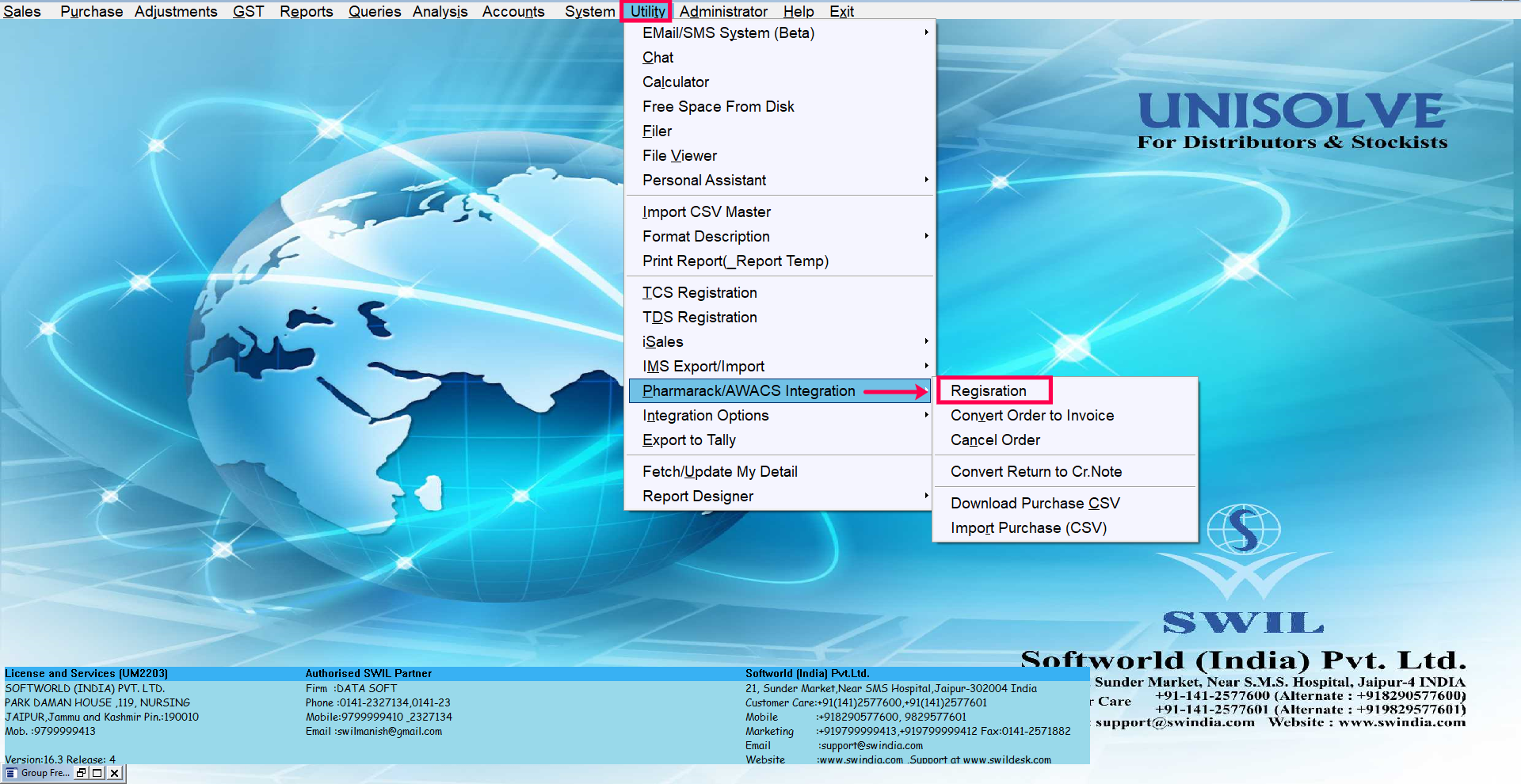Click the support@swindia.com email in info panel

click(x=871, y=745)
